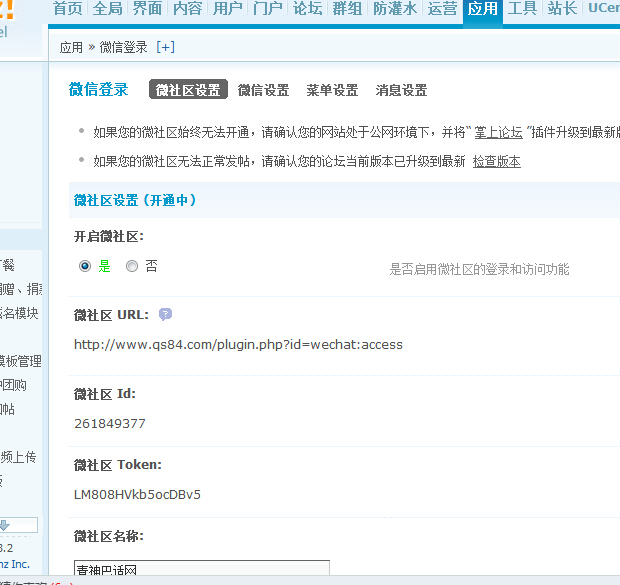Open the 运营 menu tab
The height and width of the screenshot is (585, 620).
tap(442, 8)
